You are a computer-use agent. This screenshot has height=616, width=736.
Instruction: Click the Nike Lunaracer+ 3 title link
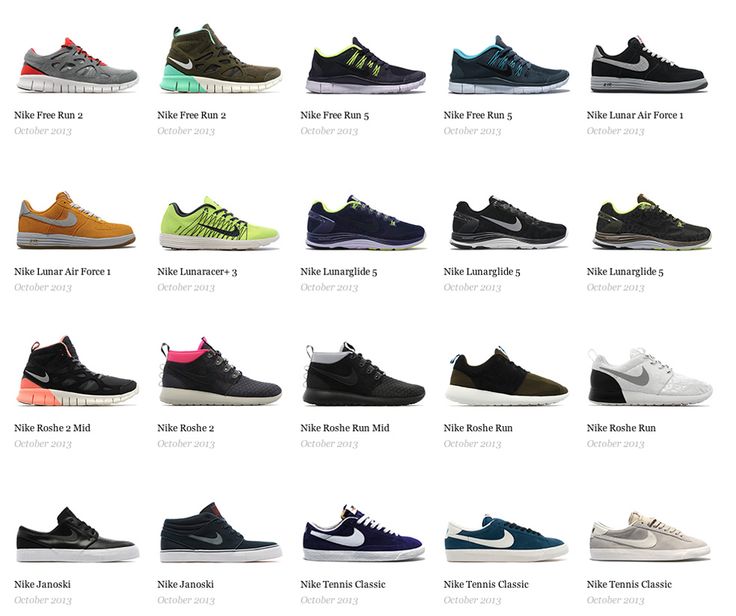click(x=197, y=271)
